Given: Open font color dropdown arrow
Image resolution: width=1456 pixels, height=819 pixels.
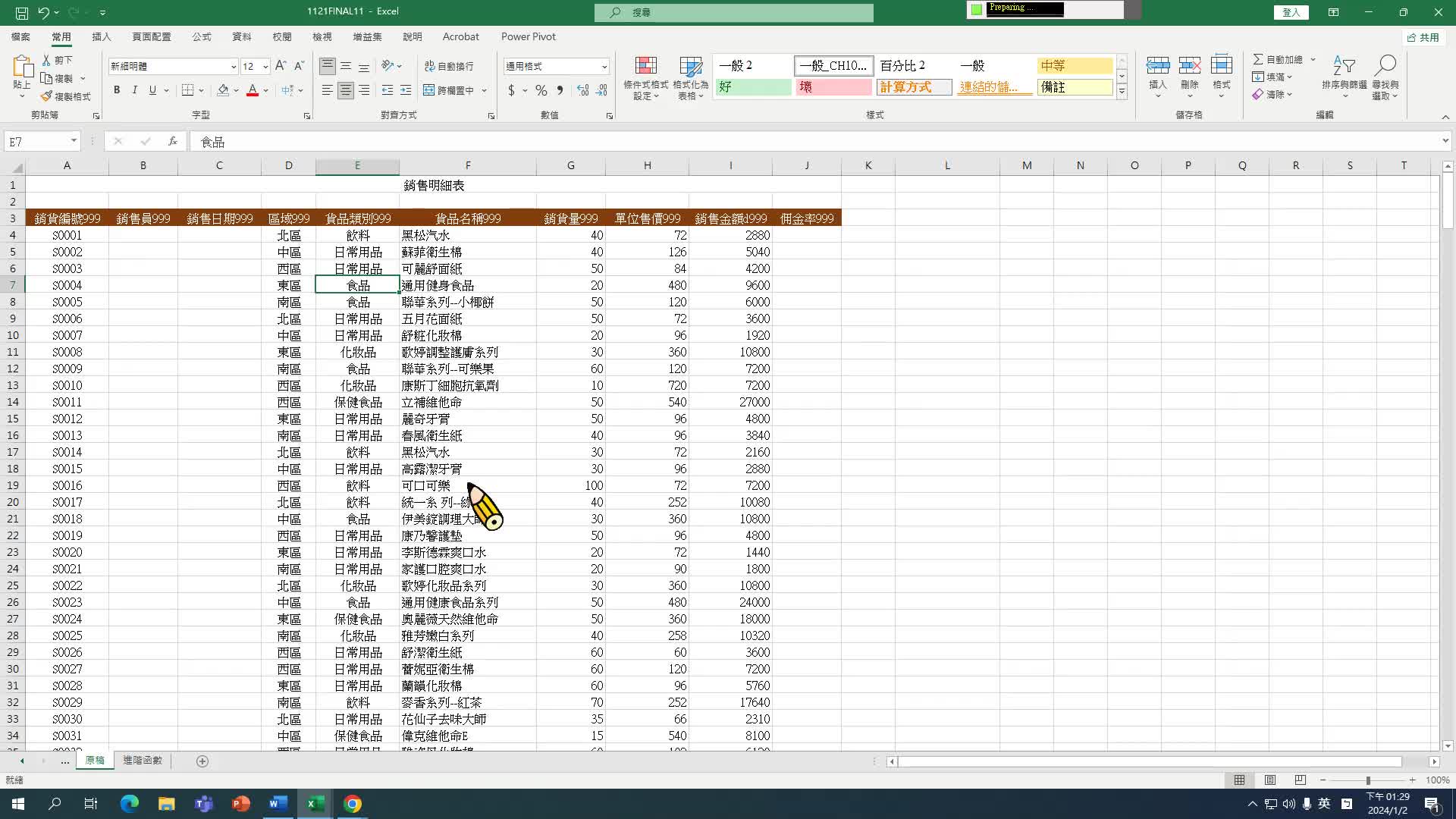Looking at the screenshot, I should point(266,90).
